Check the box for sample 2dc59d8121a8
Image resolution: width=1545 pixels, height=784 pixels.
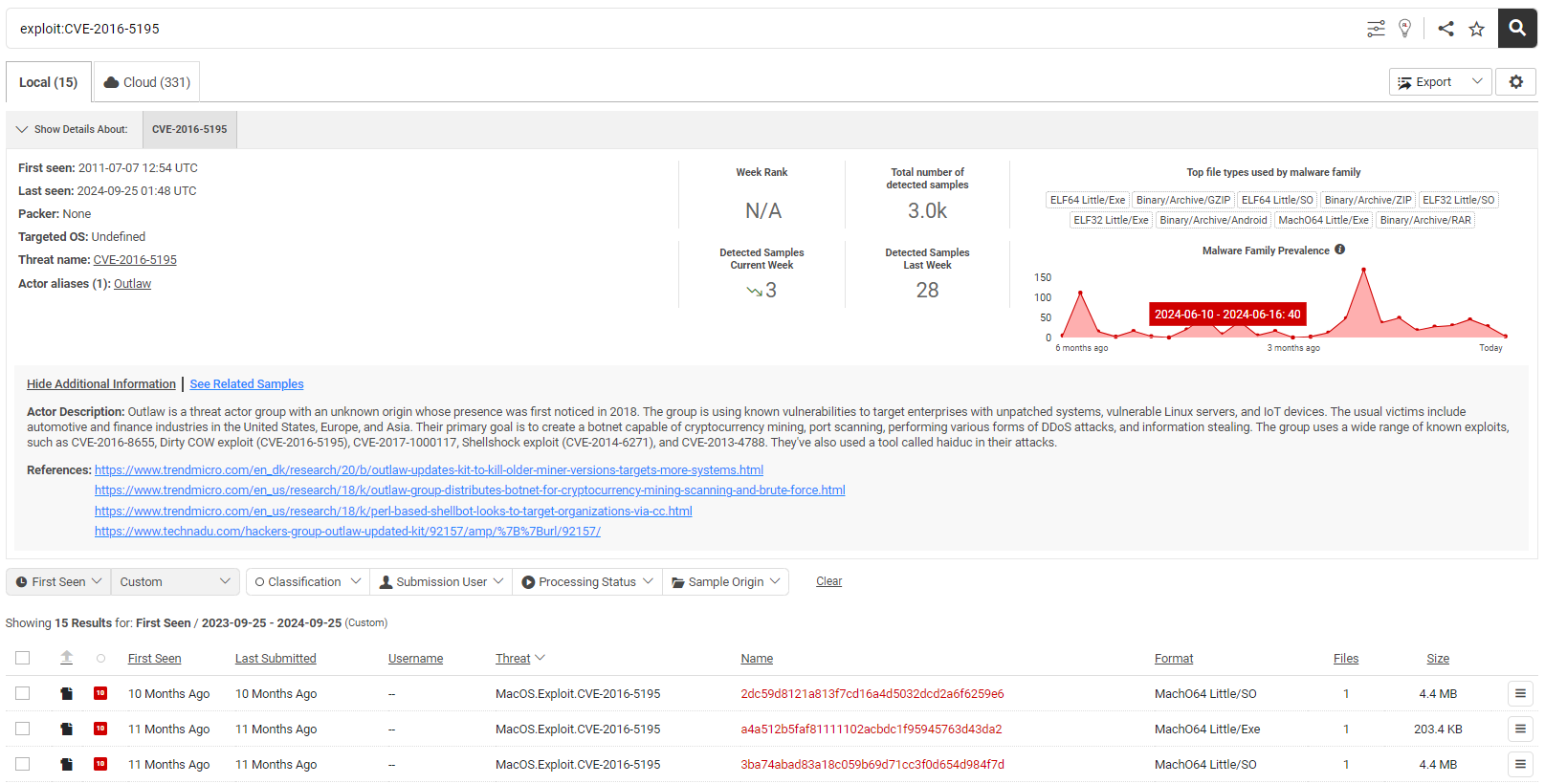click(x=23, y=694)
